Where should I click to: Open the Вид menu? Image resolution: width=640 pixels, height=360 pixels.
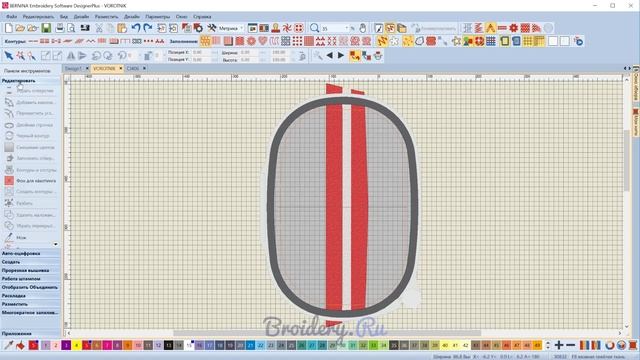point(64,17)
